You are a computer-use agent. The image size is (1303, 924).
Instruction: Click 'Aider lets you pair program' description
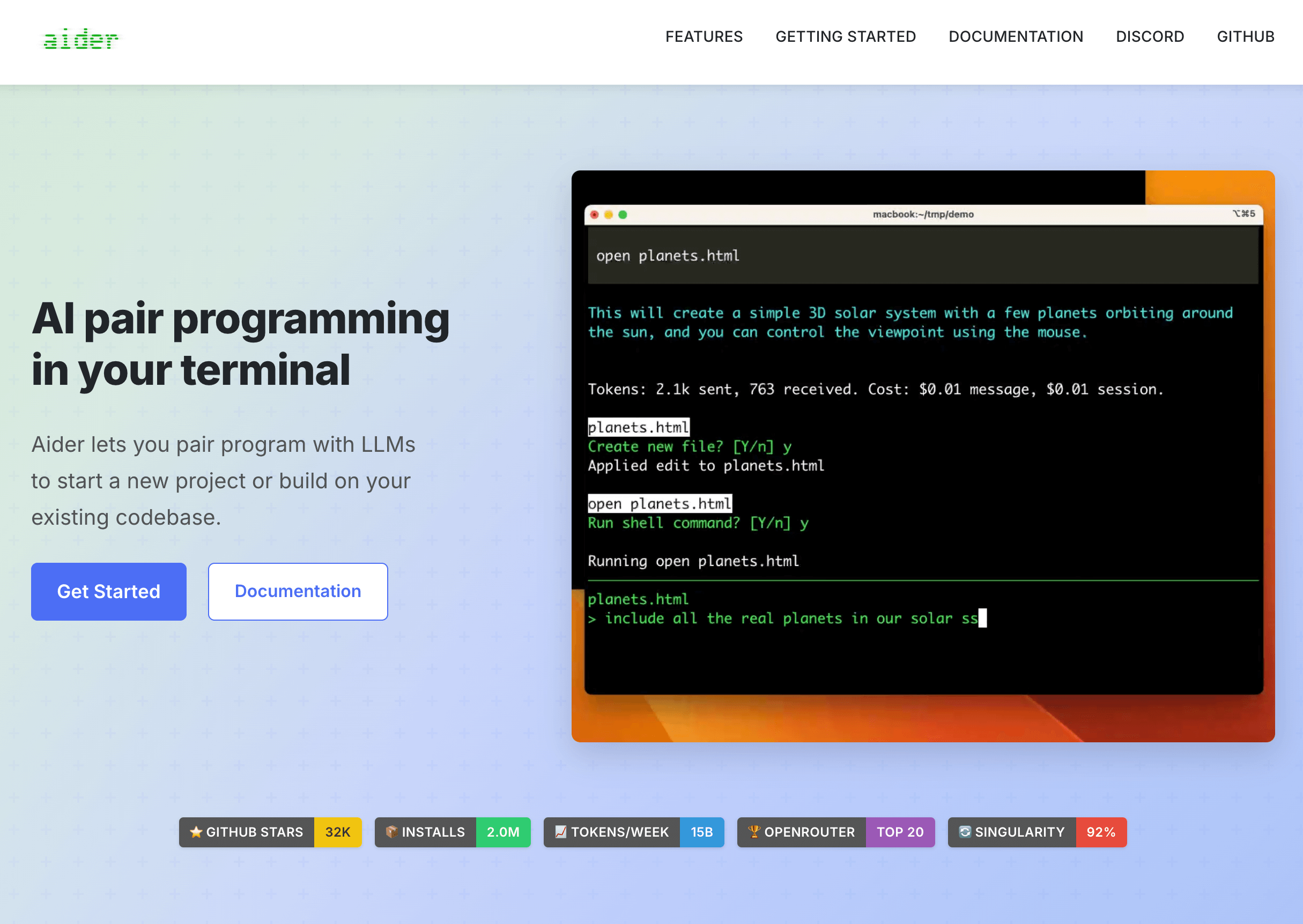223,481
